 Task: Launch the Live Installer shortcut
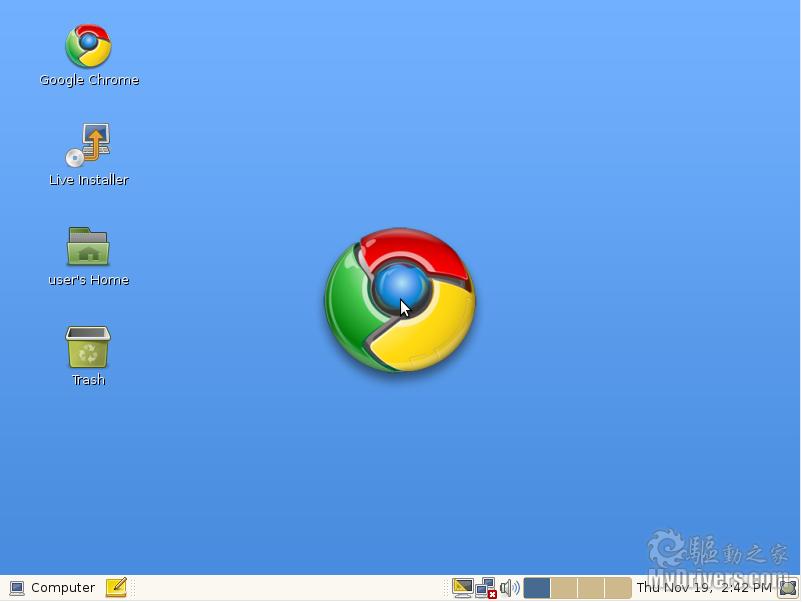click(x=88, y=145)
